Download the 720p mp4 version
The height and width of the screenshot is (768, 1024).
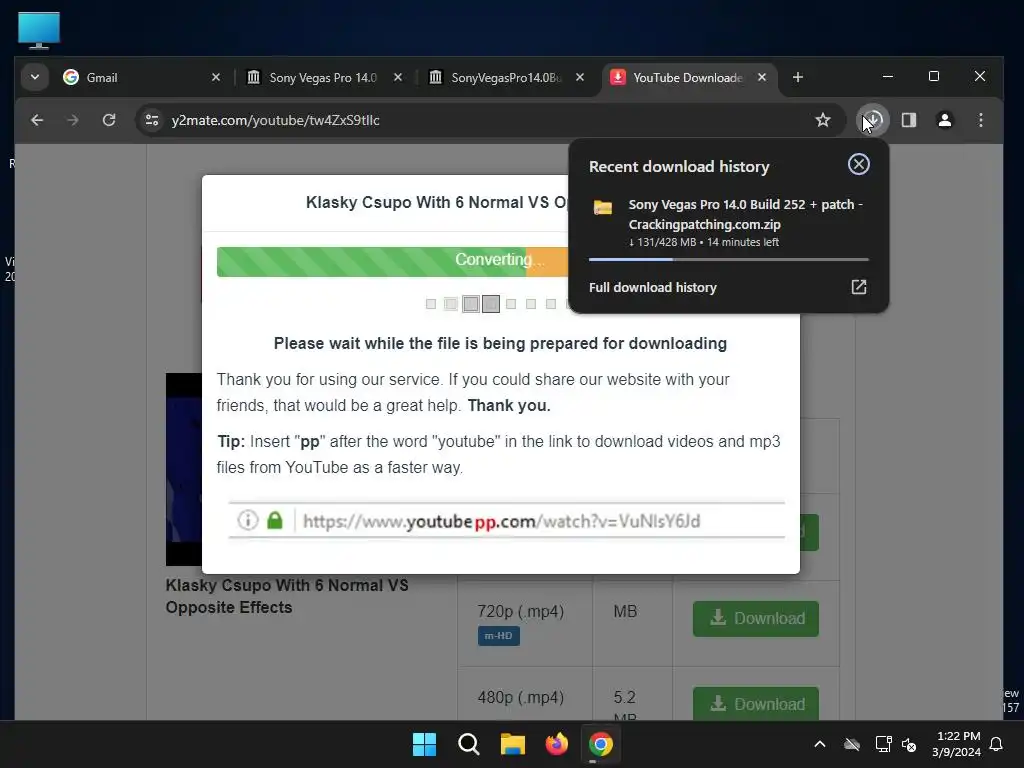pos(756,618)
